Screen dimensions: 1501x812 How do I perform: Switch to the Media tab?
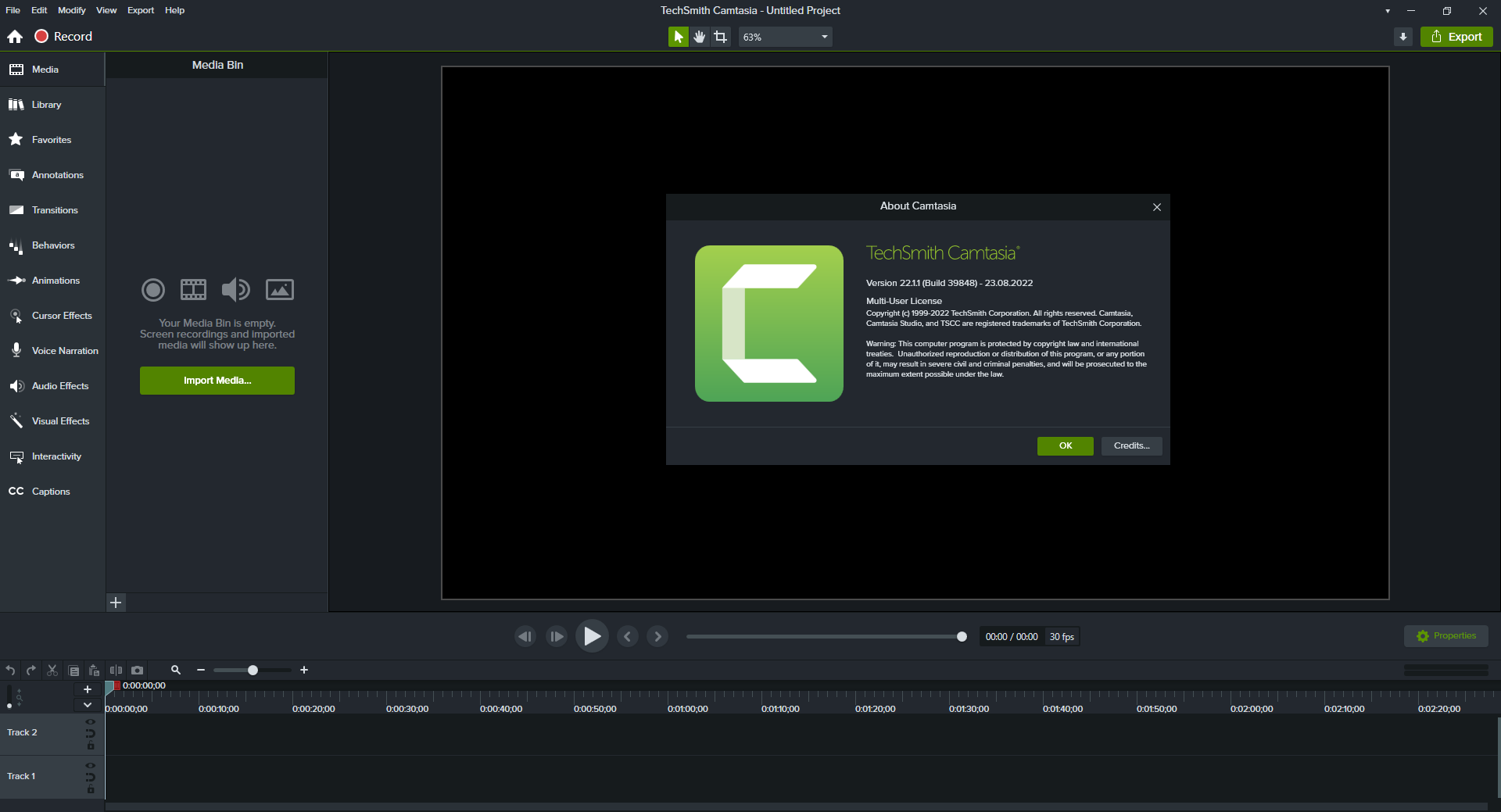pyautogui.click(x=52, y=70)
